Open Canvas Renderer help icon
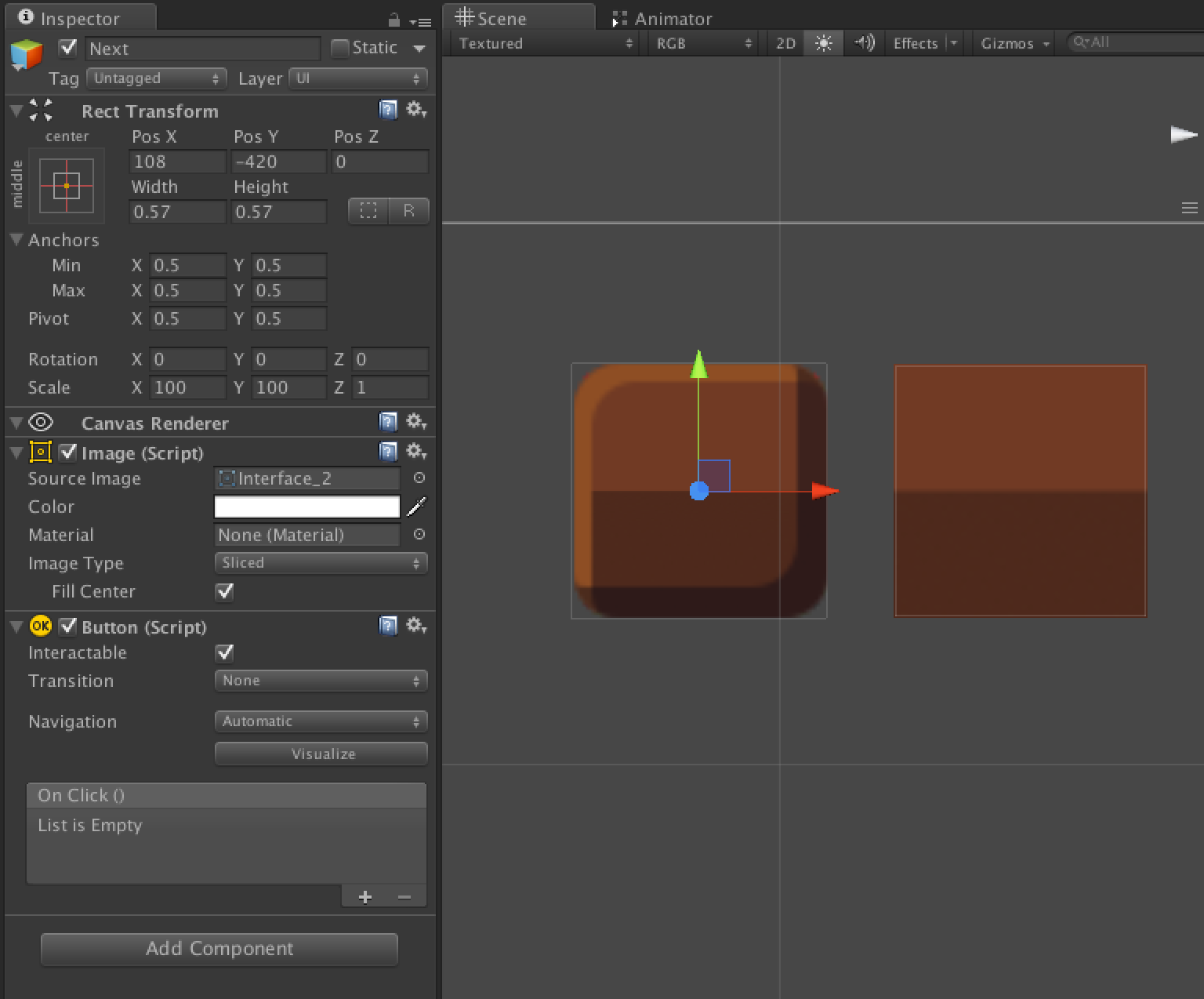1204x999 pixels. tap(388, 422)
